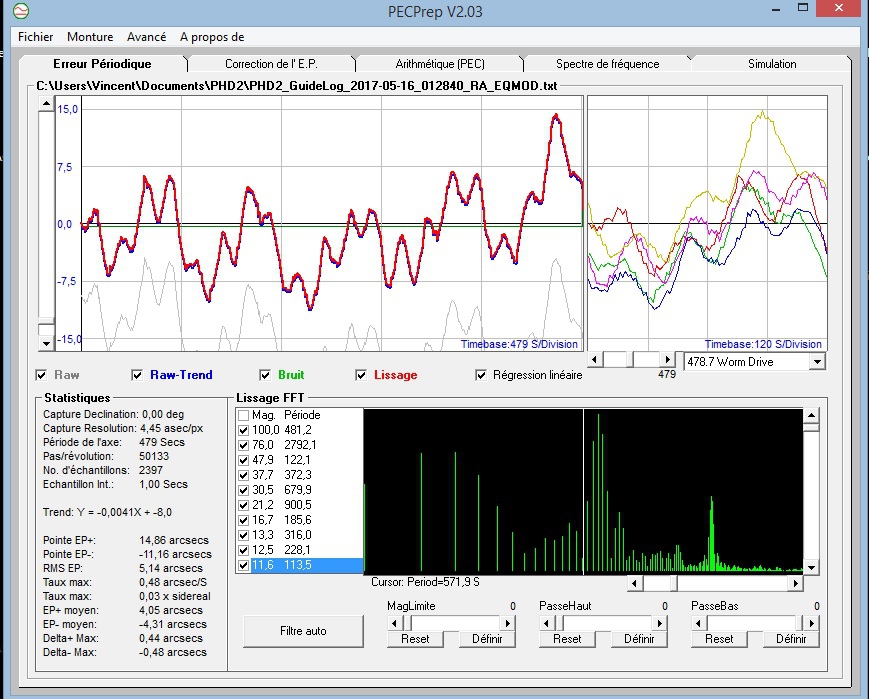The width and height of the screenshot is (869, 699).
Task: Disable the Bruit checkbox
Action: pyautogui.click(x=265, y=375)
